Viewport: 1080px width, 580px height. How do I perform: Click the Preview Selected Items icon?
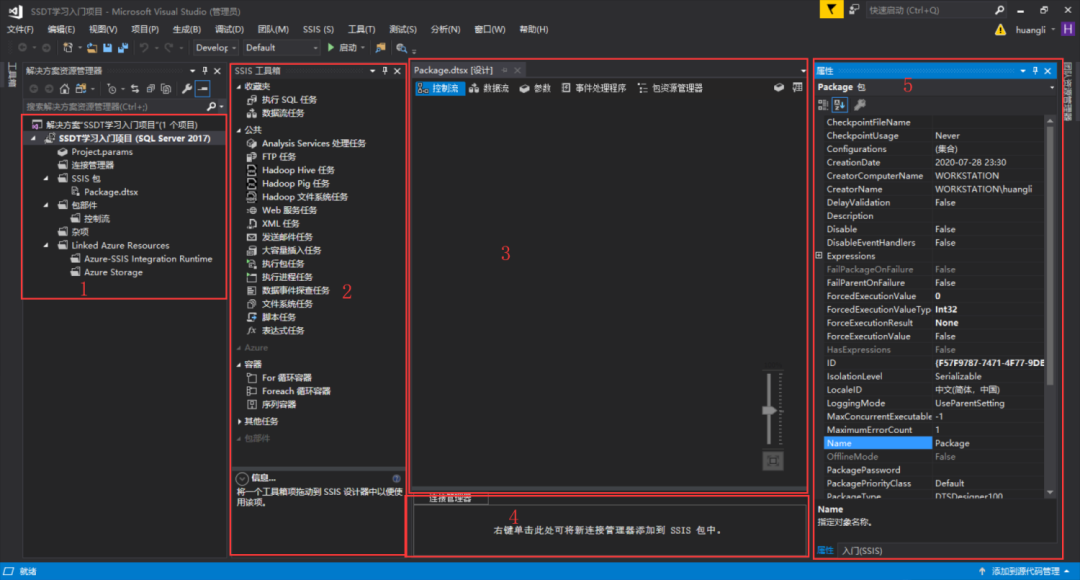202,89
